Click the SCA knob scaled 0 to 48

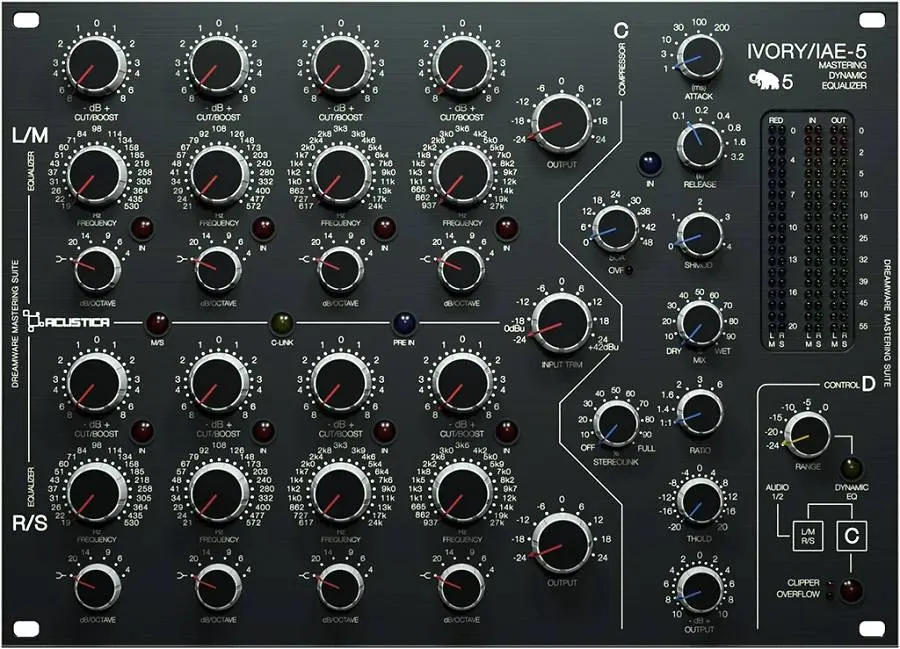coord(615,229)
